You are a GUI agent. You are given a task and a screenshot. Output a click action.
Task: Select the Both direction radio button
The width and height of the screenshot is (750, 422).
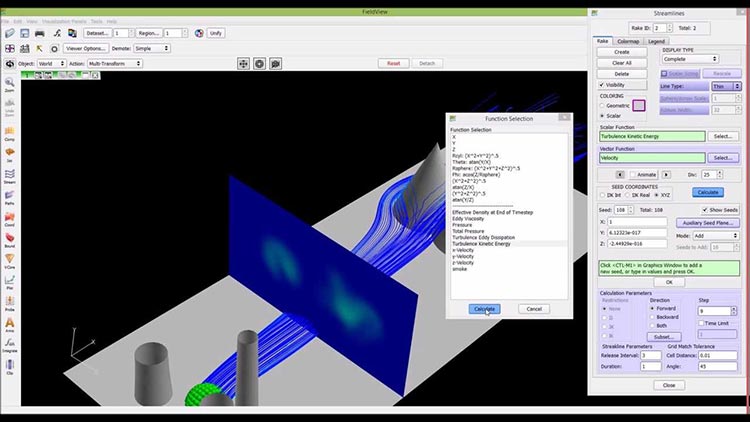(x=652, y=325)
